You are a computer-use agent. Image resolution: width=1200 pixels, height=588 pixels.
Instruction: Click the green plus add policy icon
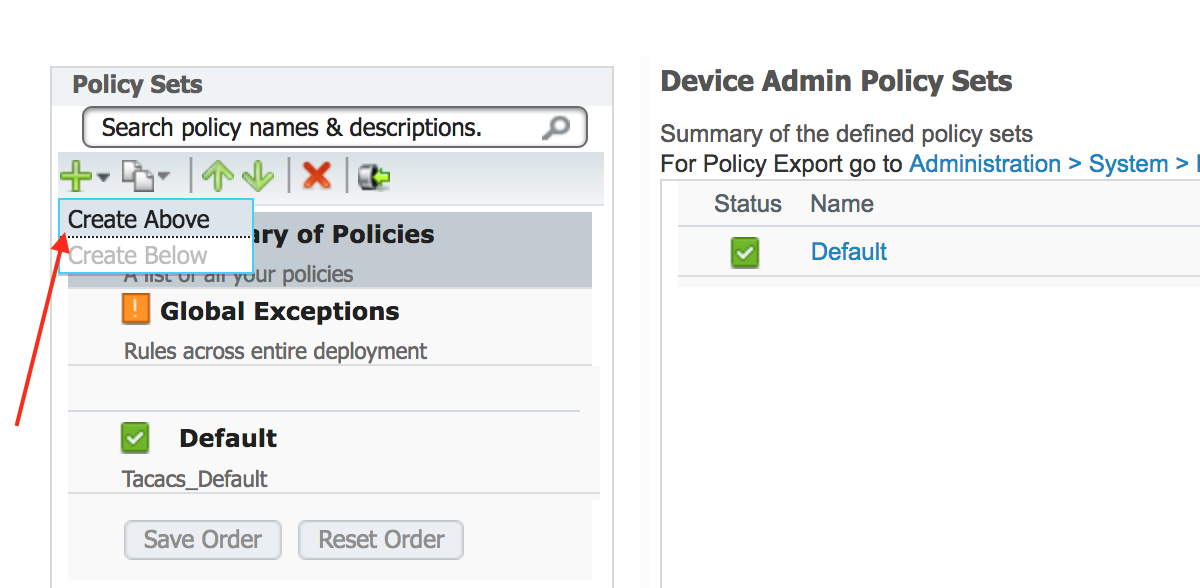(x=76, y=177)
